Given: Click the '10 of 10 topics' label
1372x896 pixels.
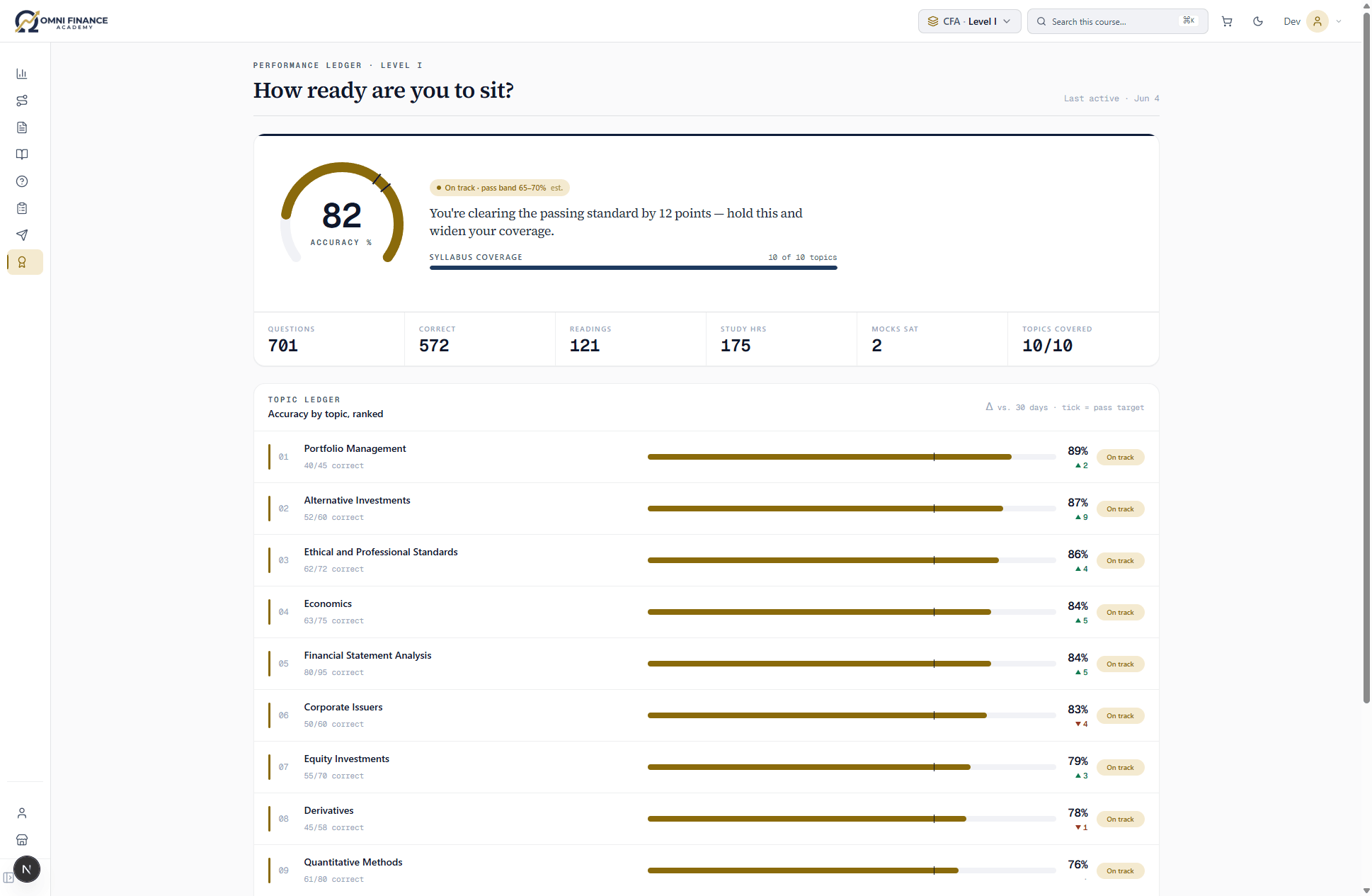Looking at the screenshot, I should (803, 258).
